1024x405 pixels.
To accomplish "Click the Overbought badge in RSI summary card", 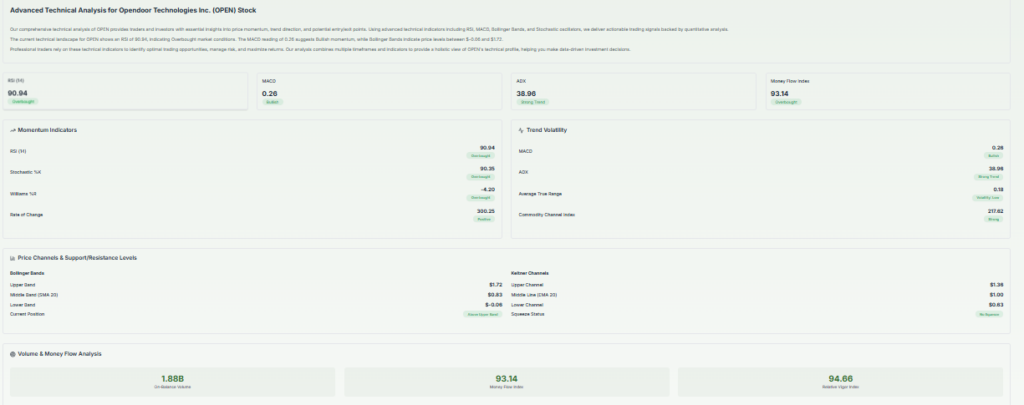I will pos(24,102).
